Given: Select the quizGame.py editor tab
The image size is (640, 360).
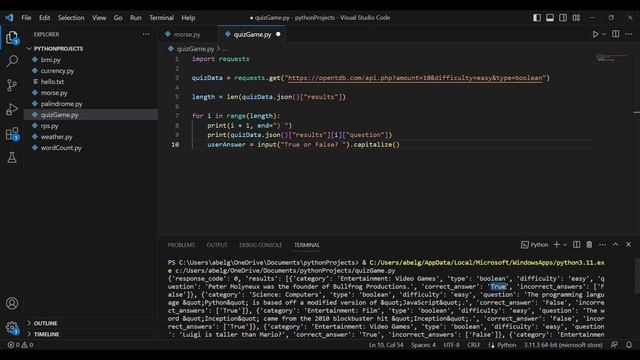Looking at the screenshot, I should tap(252, 34).
